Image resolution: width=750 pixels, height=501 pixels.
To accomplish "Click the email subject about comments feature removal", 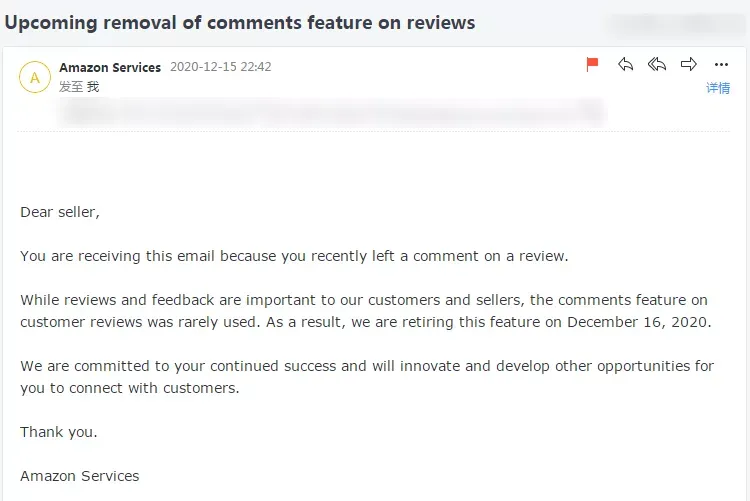I will tap(240, 22).
